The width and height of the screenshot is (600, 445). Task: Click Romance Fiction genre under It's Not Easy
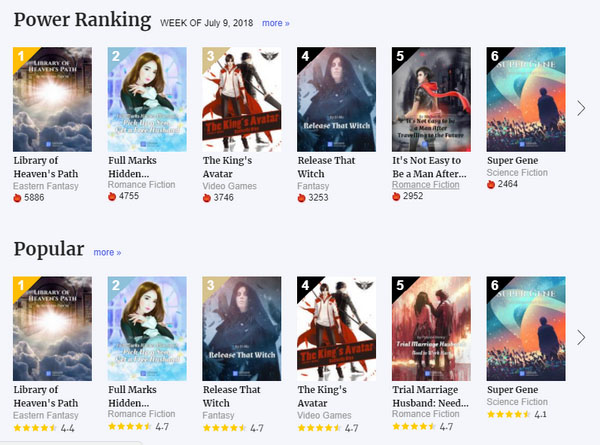[x=426, y=185]
